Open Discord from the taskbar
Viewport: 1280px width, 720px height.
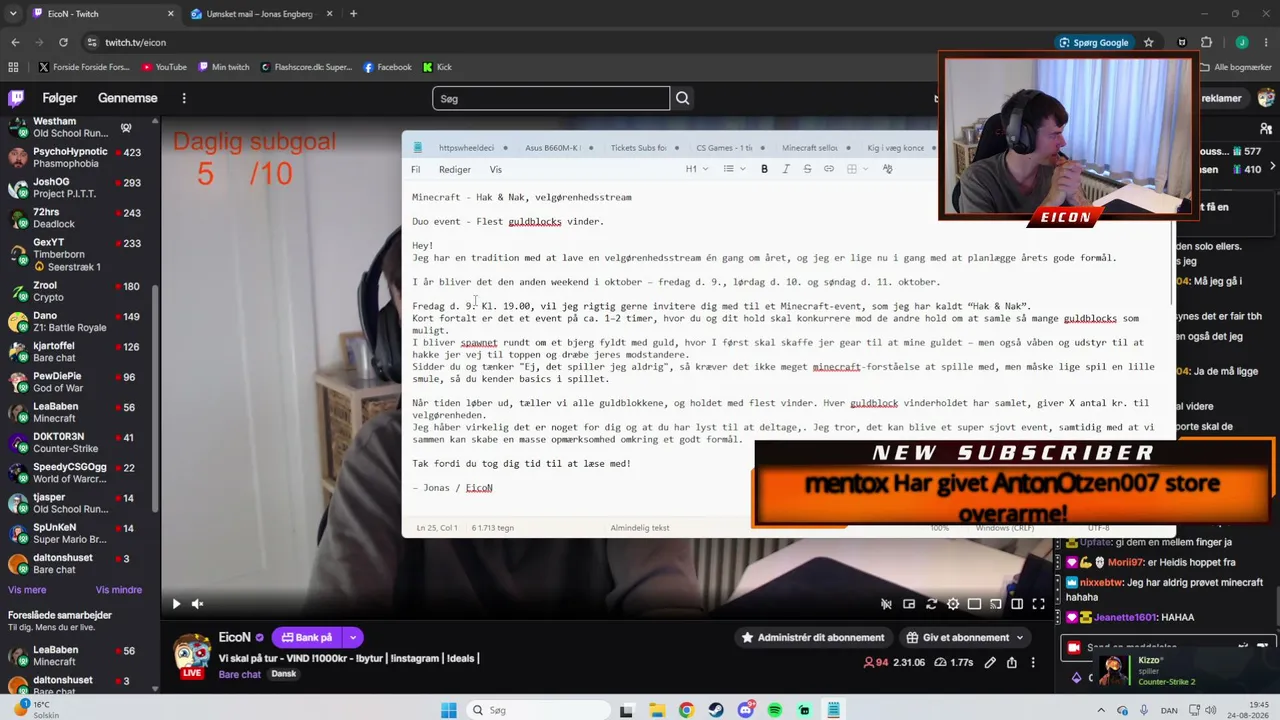click(x=746, y=710)
